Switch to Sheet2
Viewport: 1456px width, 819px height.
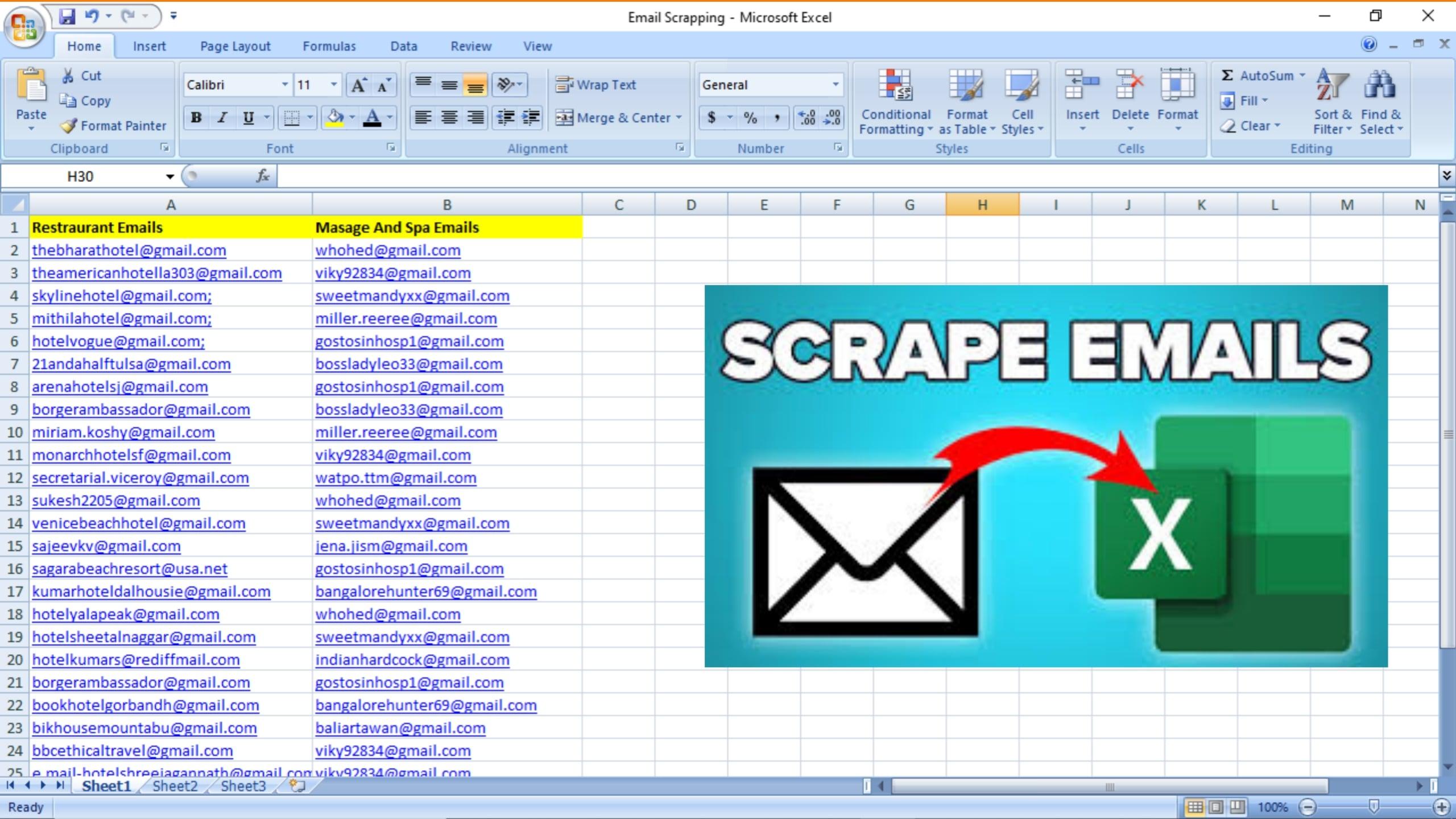(175, 785)
